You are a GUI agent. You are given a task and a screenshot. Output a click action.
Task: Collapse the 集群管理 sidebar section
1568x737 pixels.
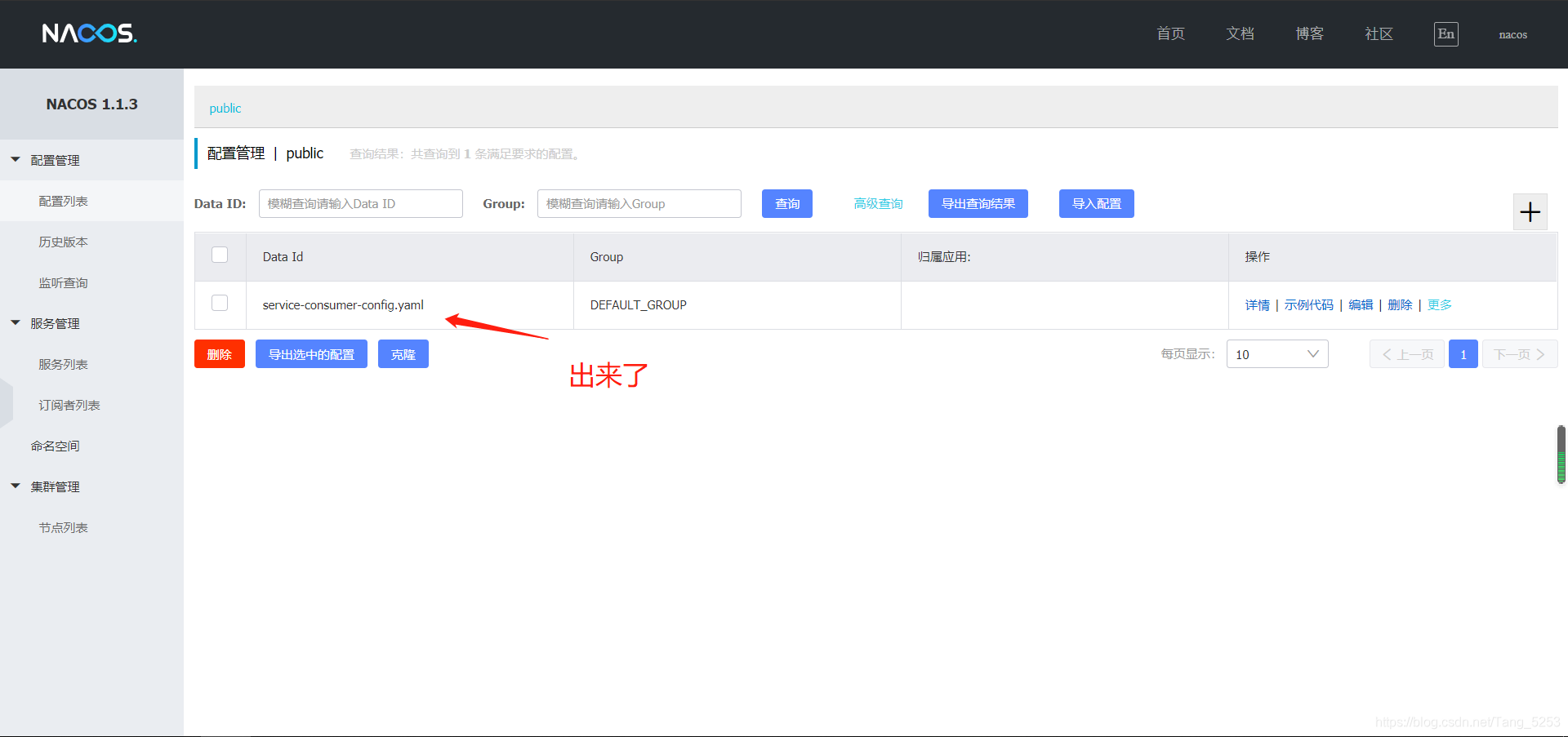coord(16,486)
